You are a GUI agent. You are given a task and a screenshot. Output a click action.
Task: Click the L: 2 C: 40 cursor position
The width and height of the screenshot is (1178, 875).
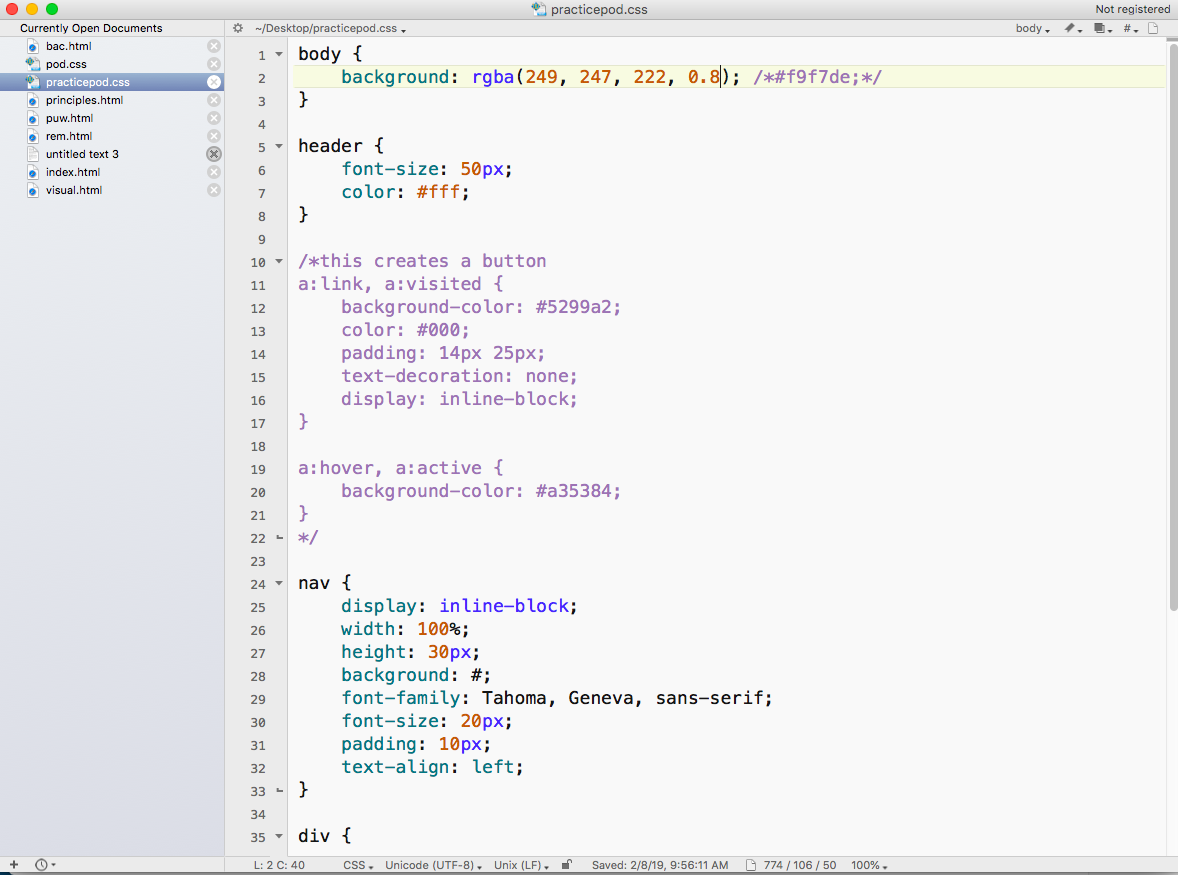279,865
